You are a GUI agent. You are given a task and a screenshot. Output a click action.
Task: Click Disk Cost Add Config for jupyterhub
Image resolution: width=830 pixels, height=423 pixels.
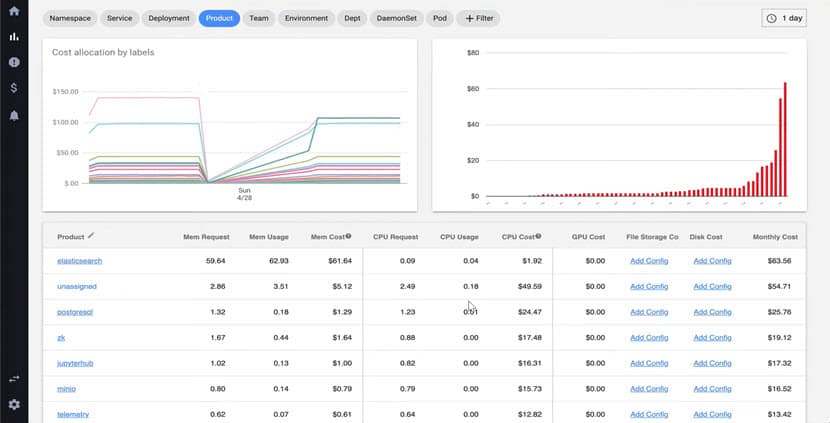pos(712,363)
